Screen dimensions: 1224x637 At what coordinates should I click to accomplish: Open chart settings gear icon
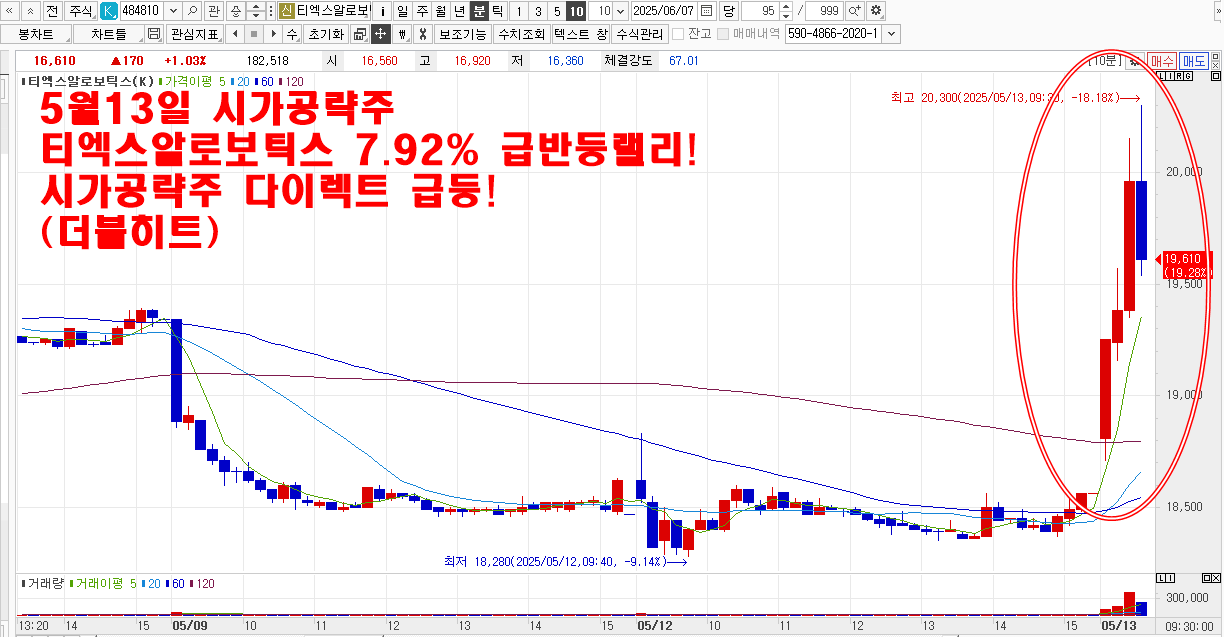876,11
